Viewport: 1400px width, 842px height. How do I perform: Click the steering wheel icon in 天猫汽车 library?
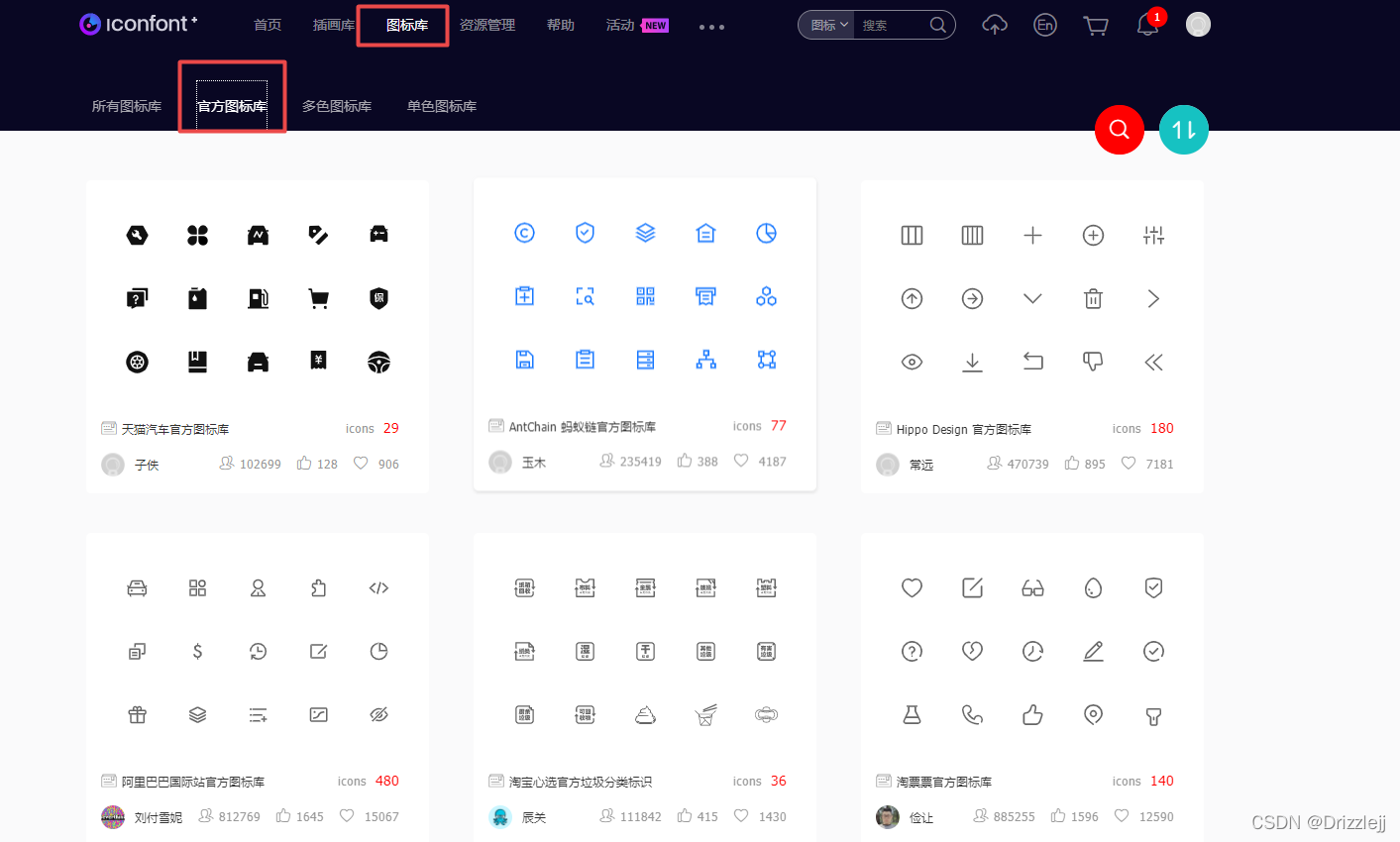point(378,362)
